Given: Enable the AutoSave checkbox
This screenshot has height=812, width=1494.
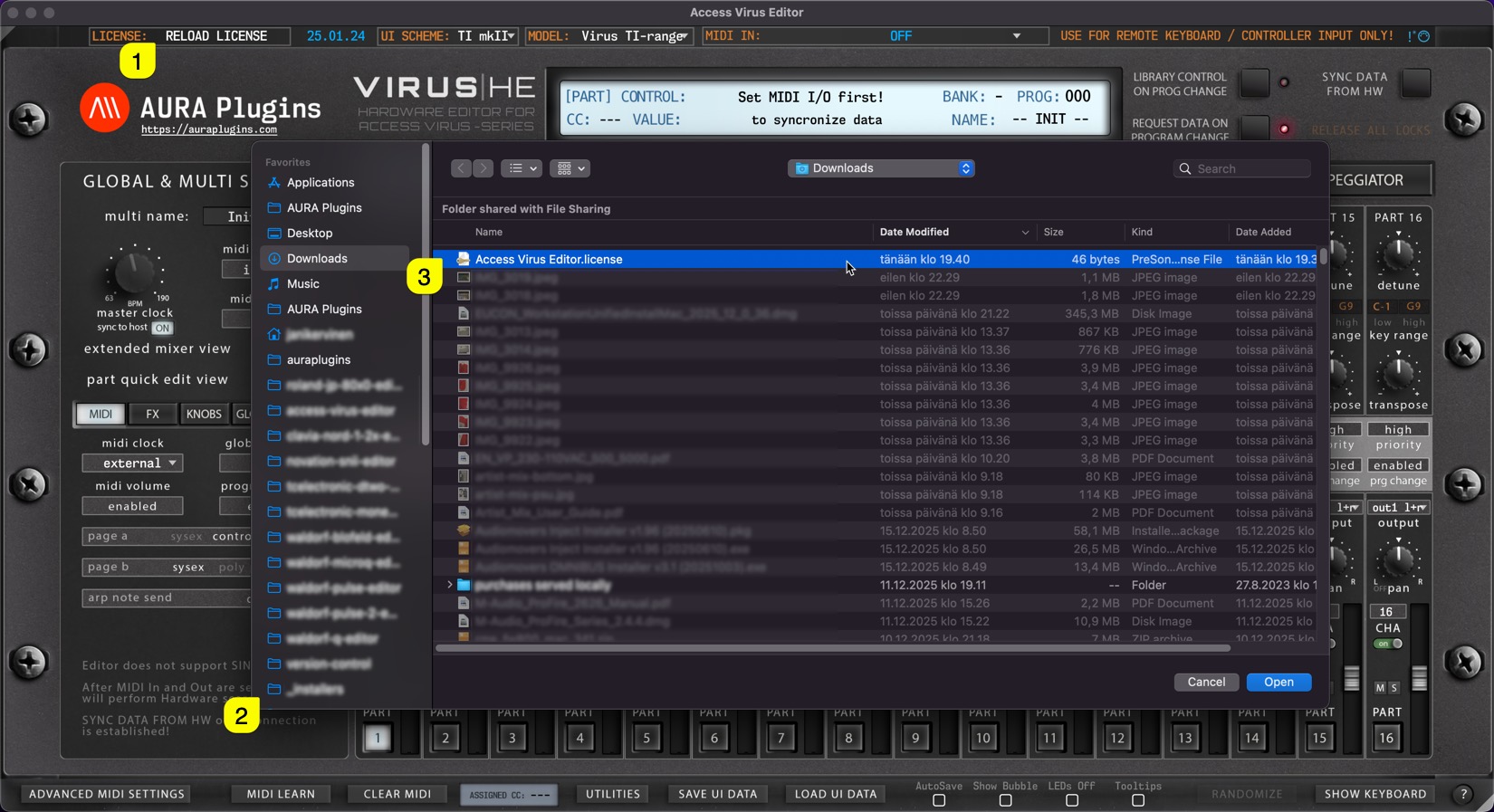Looking at the screenshot, I should 939,800.
